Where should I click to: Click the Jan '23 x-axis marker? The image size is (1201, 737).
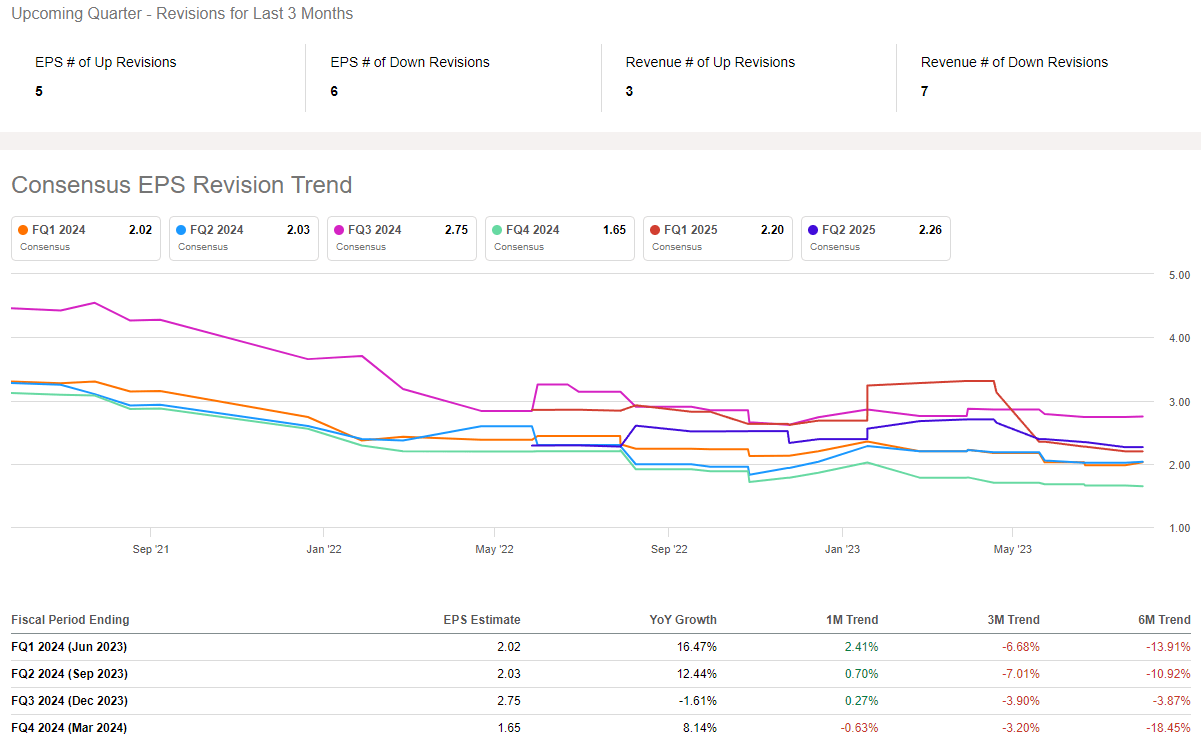tap(842, 549)
